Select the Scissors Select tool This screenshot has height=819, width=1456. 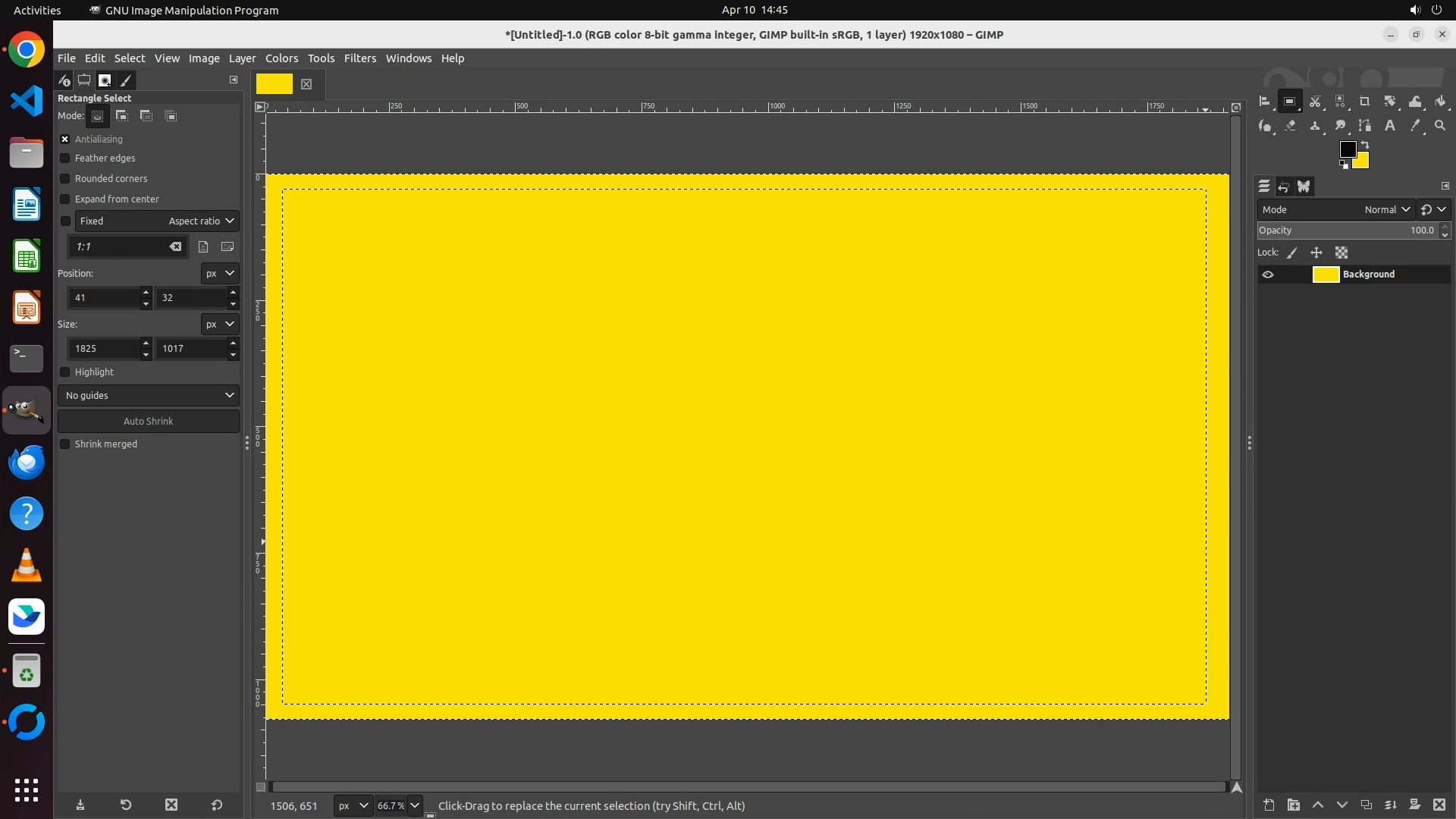pyautogui.click(x=1315, y=102)
